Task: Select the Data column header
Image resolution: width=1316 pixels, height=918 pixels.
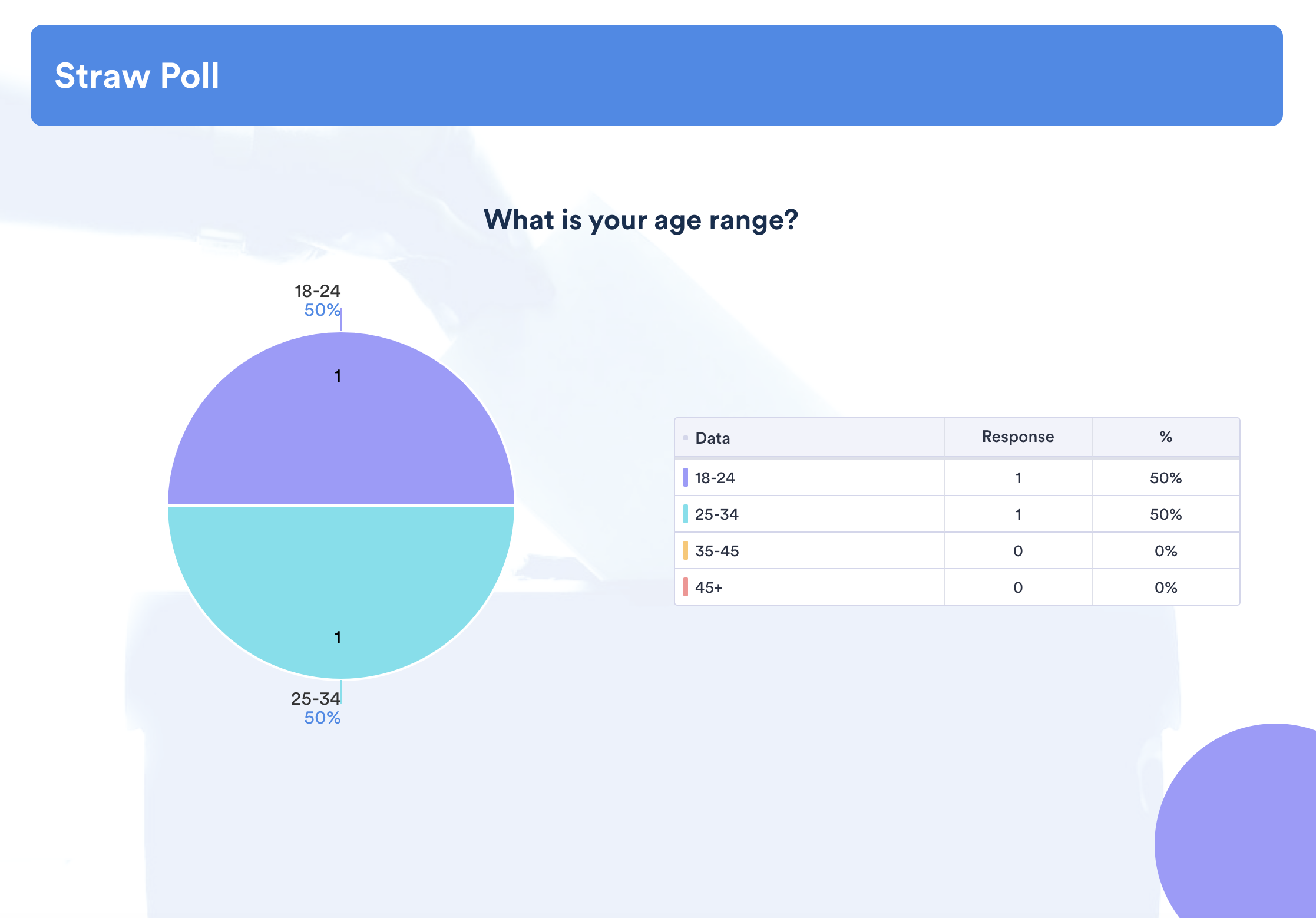Action: (x=712, y=438)
